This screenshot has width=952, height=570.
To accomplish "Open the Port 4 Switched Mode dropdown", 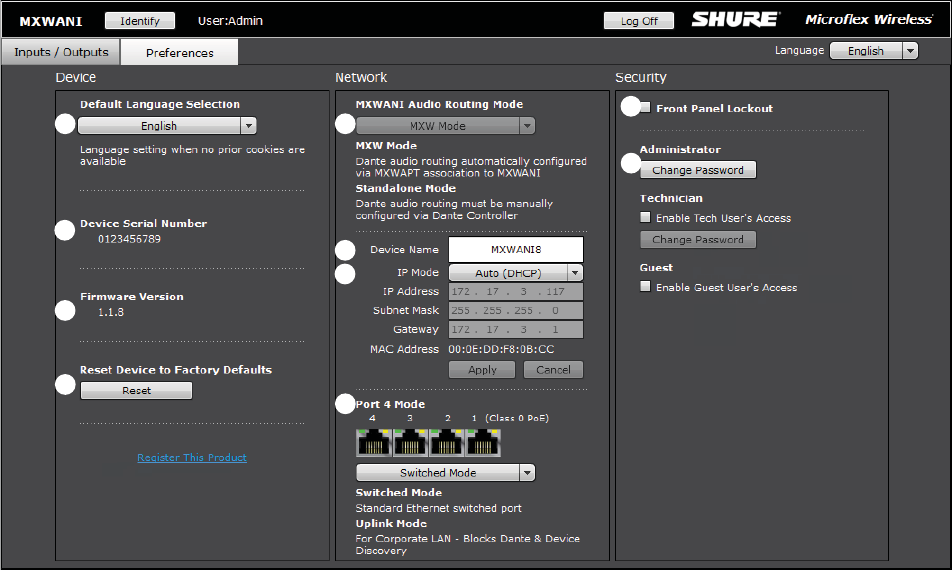I will [446, 473].
